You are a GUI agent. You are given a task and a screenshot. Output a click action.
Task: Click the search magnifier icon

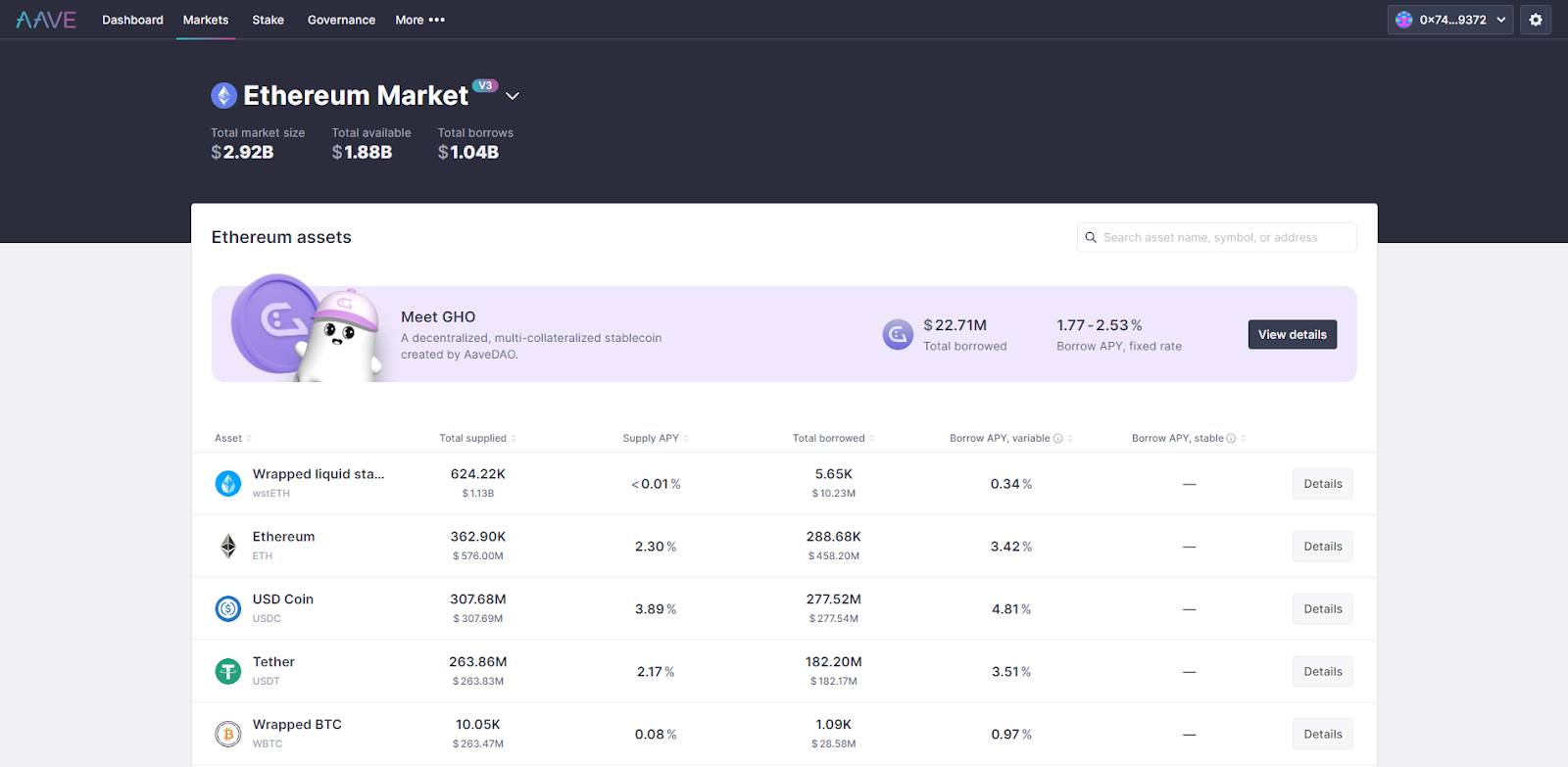(x=1090, y=237)
